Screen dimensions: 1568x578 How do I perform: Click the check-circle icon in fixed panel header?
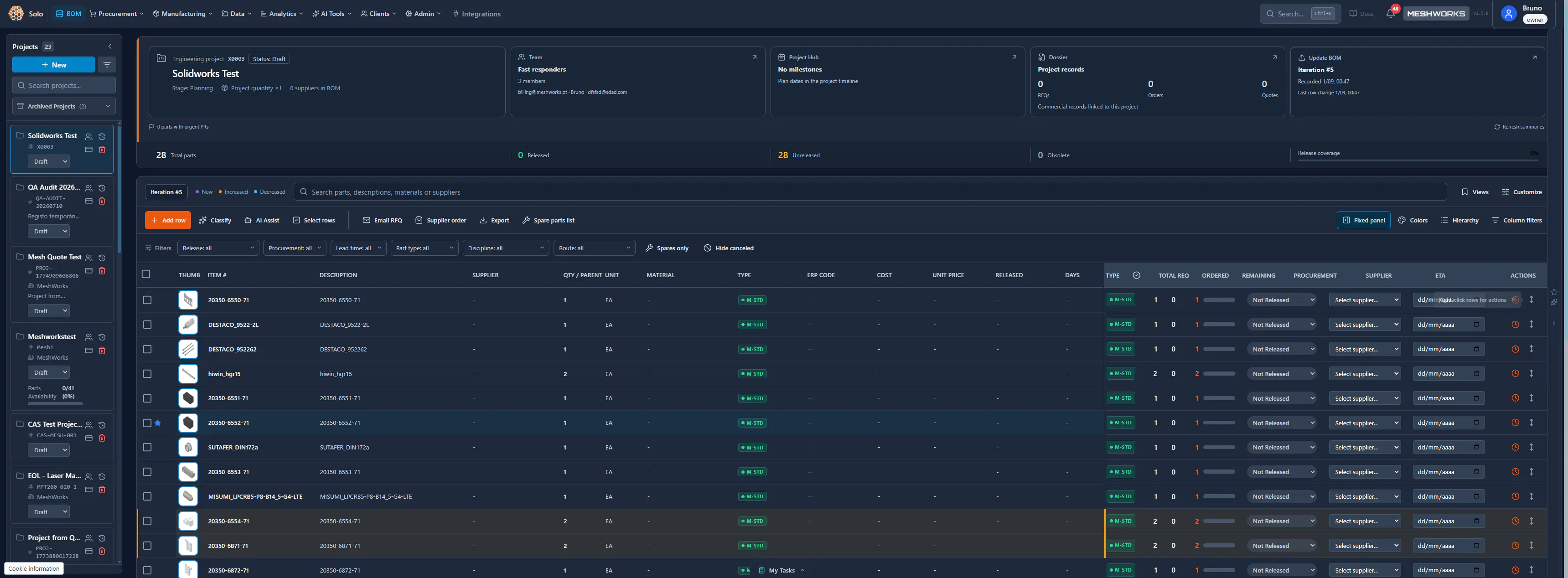click(x=1136, y=275)
